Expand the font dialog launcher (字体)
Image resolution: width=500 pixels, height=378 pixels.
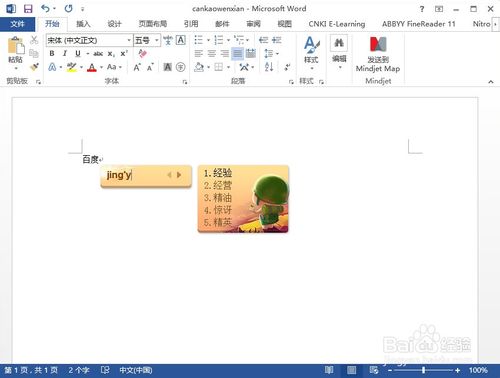185,82
